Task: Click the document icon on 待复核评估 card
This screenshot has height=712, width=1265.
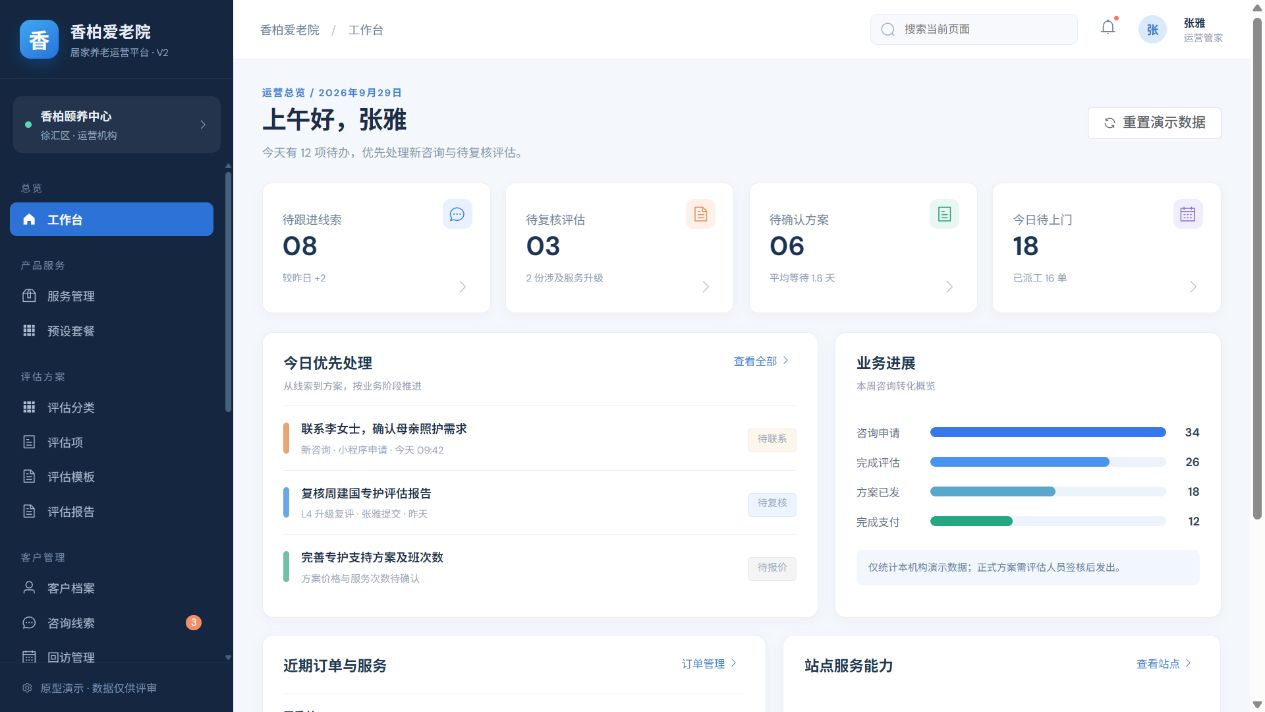Action: pyautogui.click(x=700, y=214)
